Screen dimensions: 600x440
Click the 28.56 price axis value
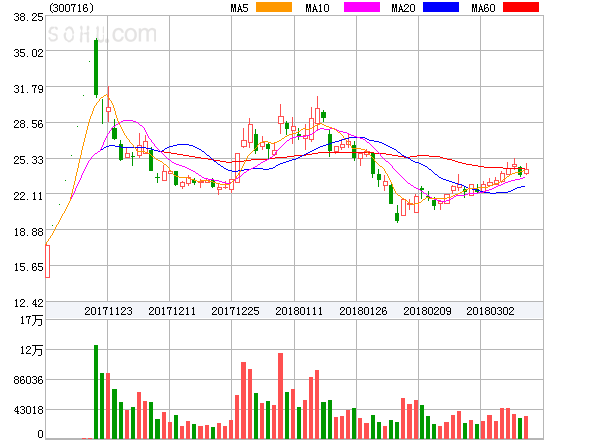pyautogui.click(x=28, y=124)
